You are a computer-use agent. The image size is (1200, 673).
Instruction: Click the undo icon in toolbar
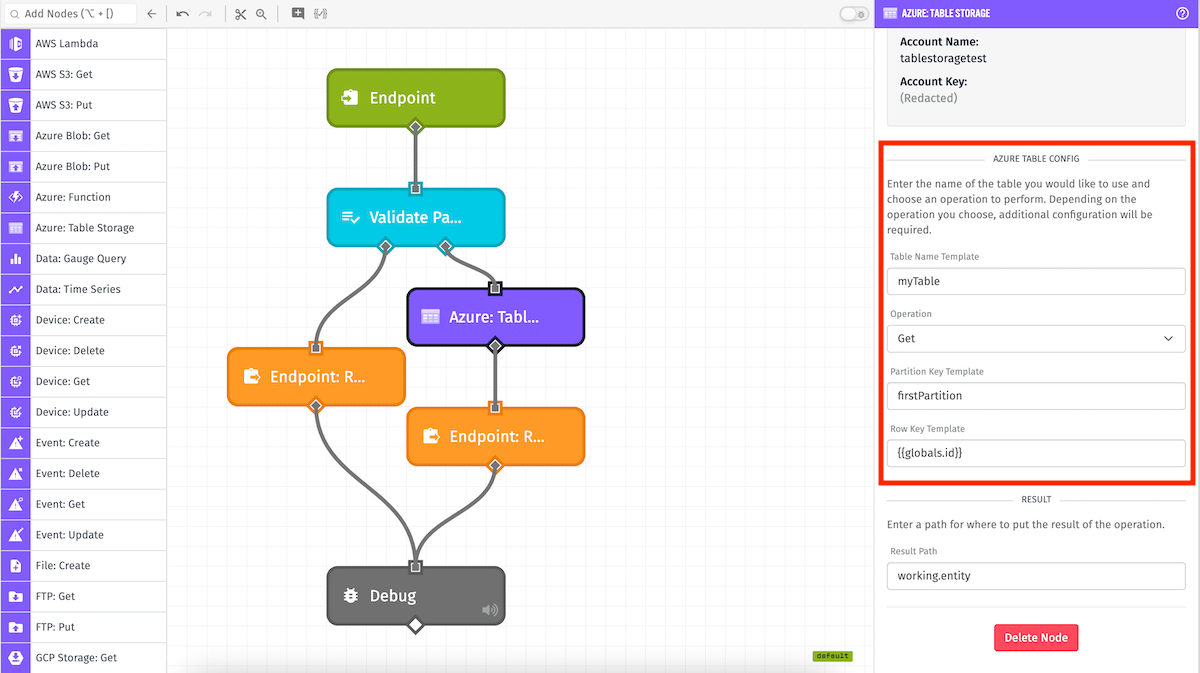(x=182, y=14)
